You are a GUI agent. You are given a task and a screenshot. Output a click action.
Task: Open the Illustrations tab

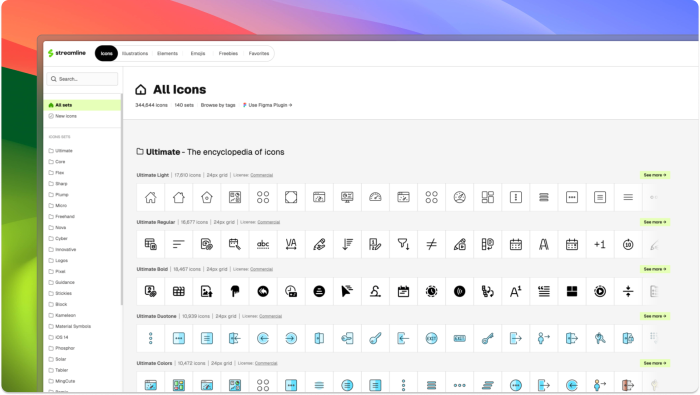click(x=135, y=54)
